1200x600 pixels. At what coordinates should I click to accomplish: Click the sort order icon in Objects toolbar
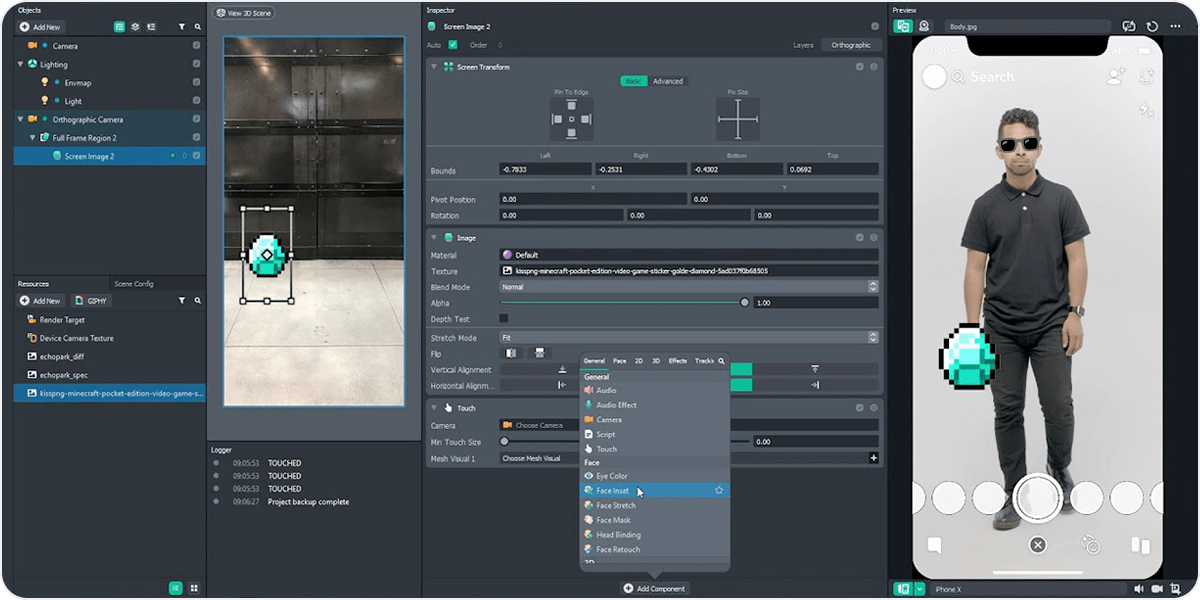click(150, 27)
